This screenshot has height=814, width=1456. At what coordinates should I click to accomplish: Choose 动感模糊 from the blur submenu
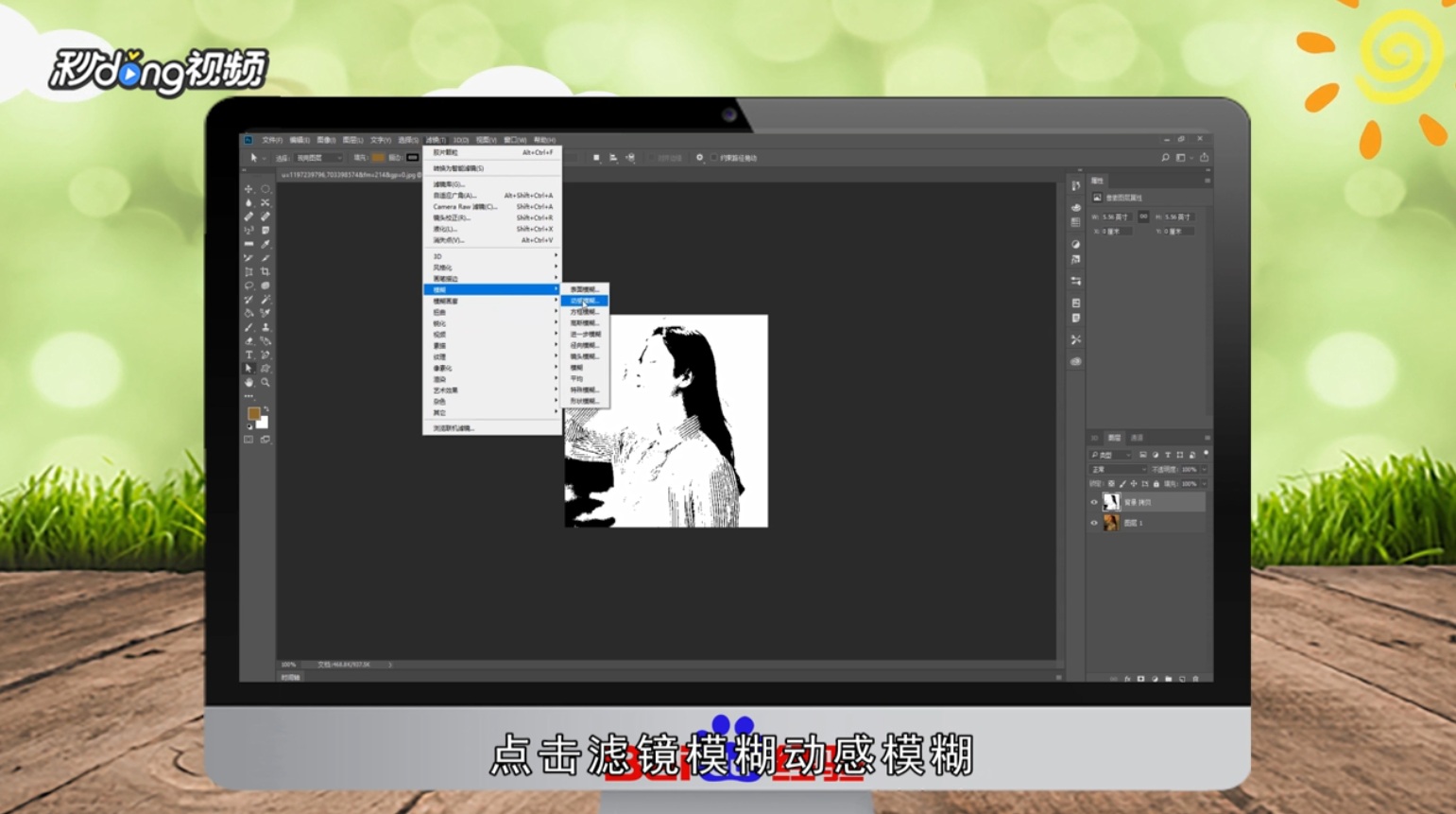pos(584,301)
